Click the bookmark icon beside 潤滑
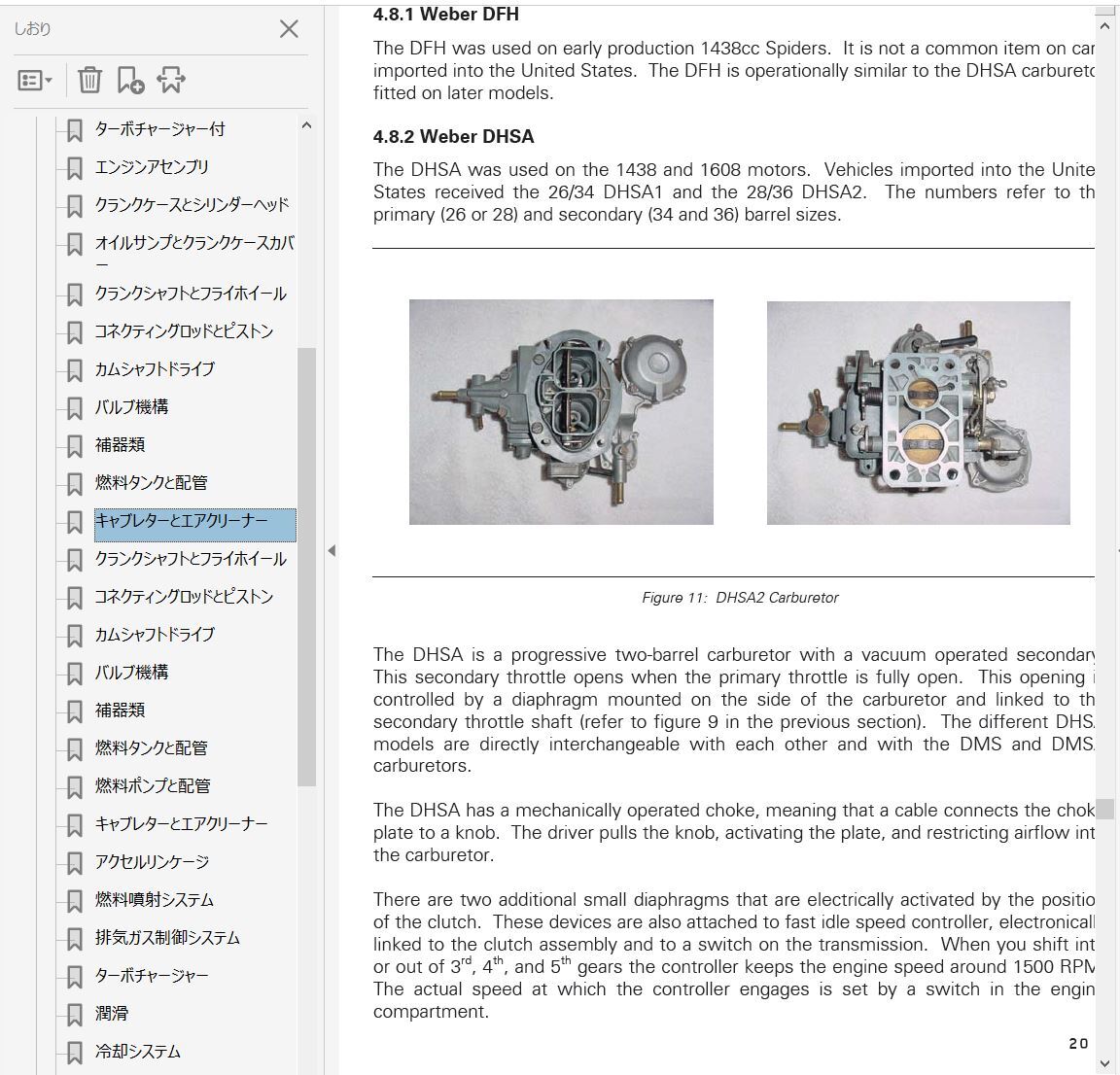This screenshot has height=1075, width=1120. (x=74, y=1014)
